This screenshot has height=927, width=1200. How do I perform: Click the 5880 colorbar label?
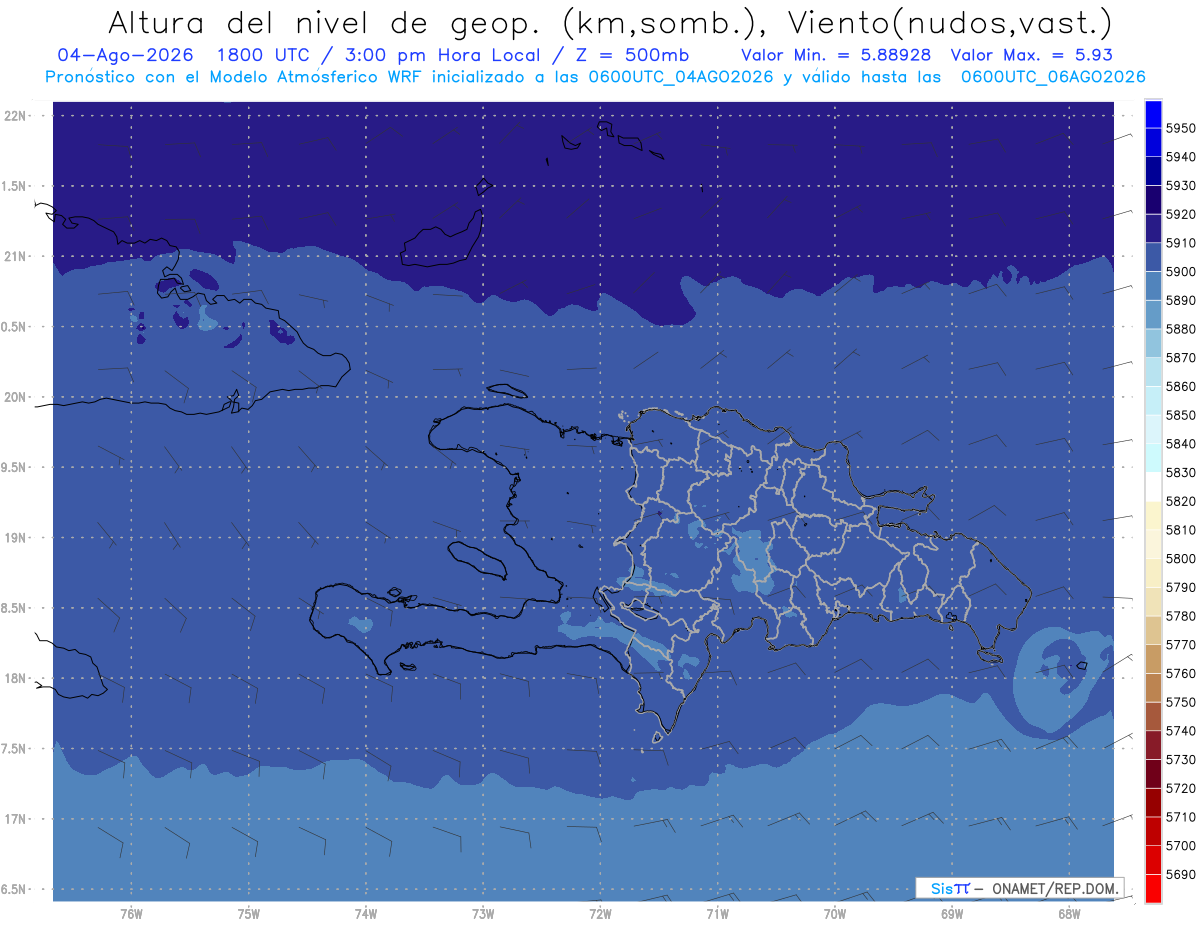click(x=1181, y=329)
